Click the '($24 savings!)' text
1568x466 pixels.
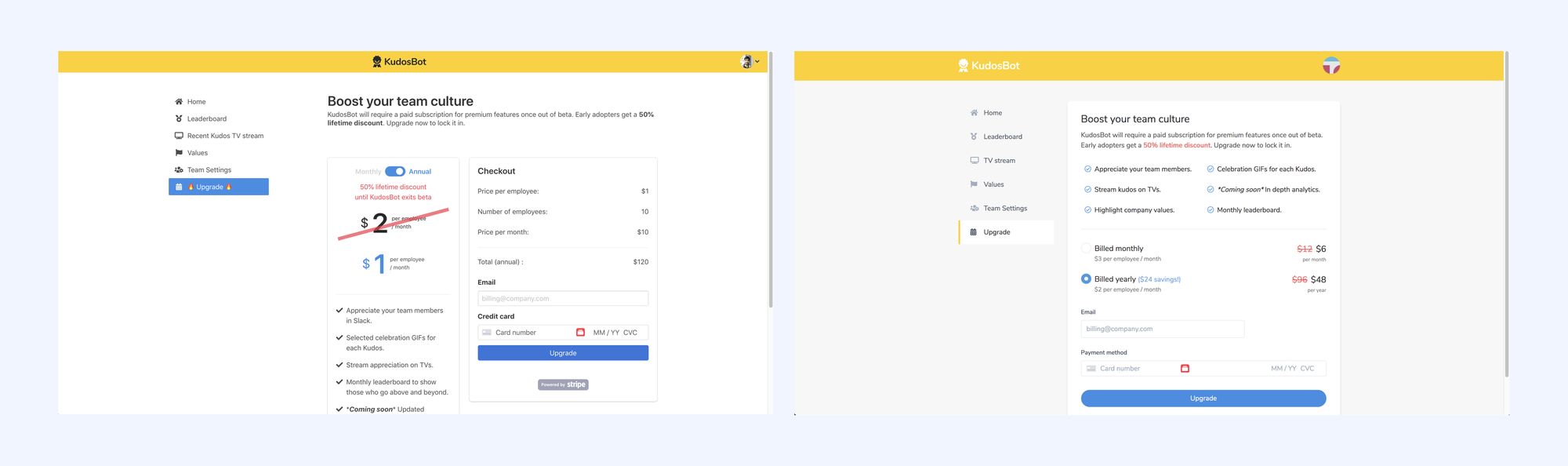pos(1160,279)
